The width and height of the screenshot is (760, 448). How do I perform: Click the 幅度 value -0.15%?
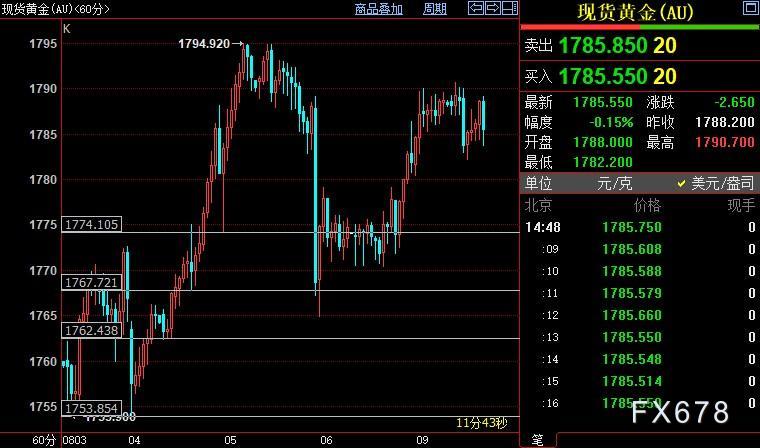(611, 122)
